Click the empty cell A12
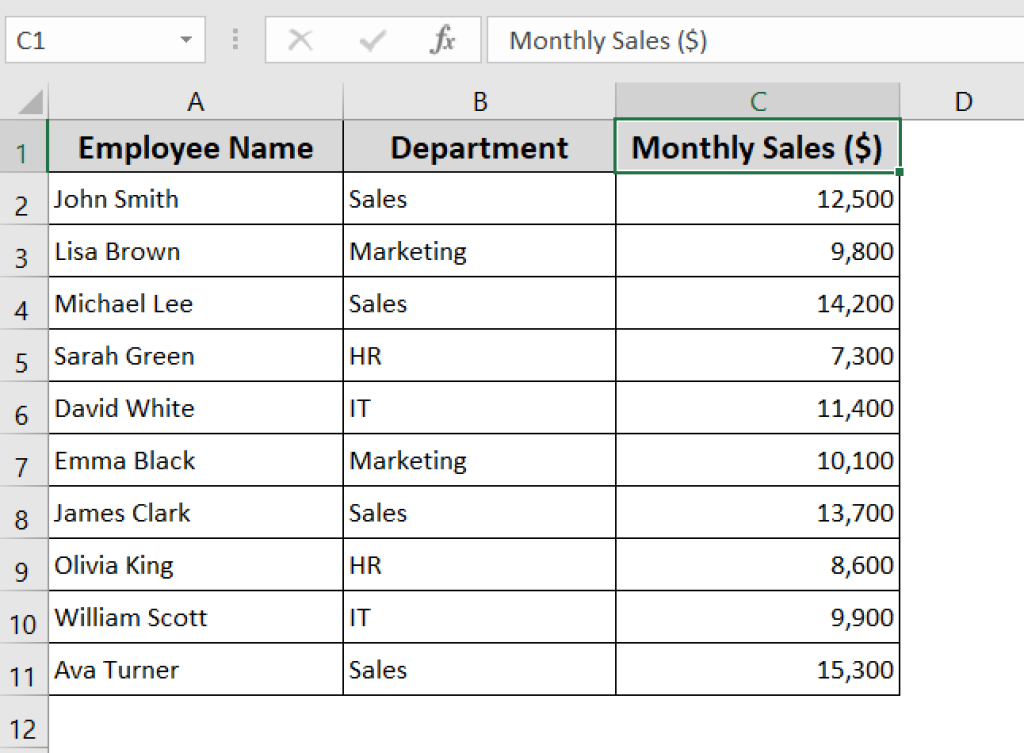 tap(195, 722)
